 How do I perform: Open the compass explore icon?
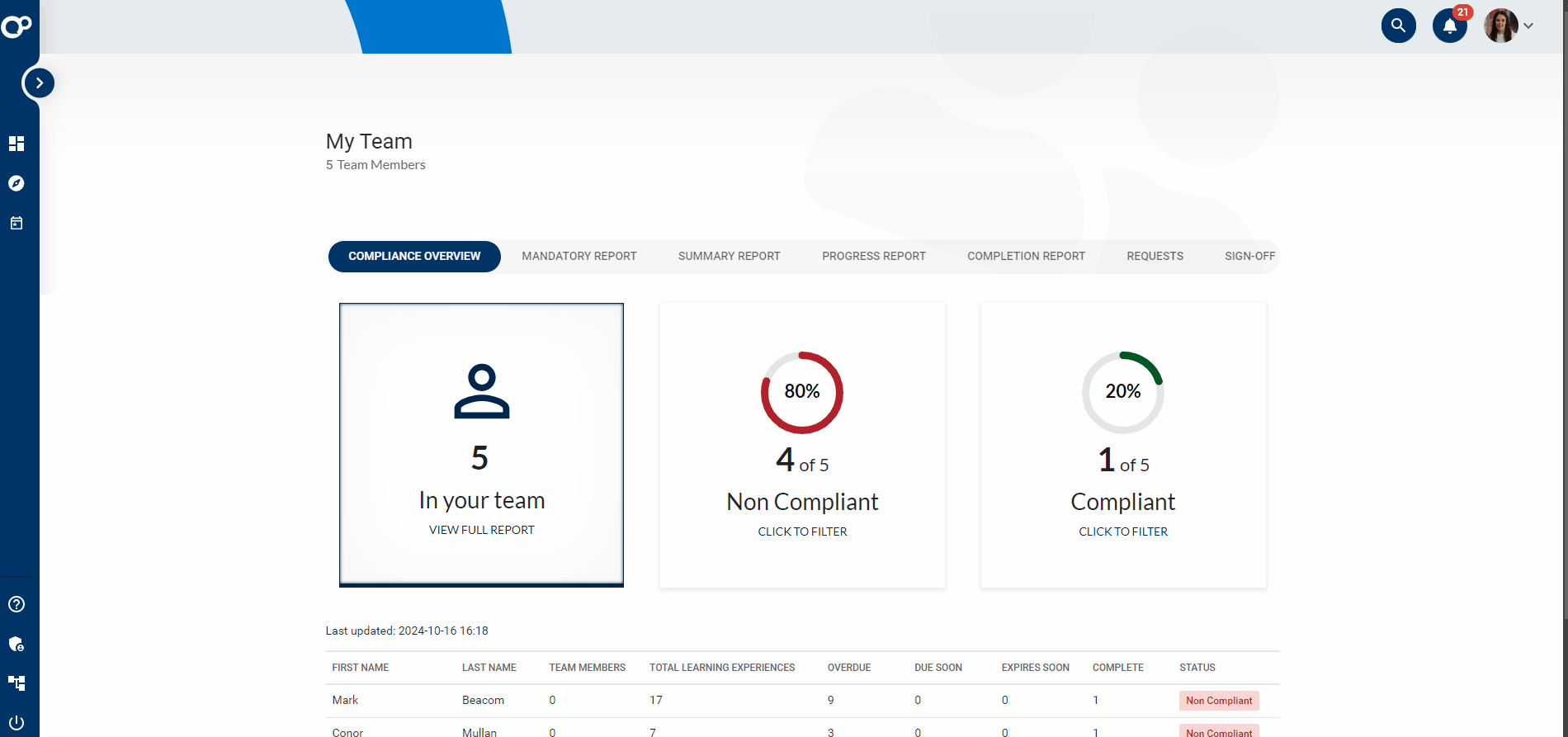click(17, 183)
